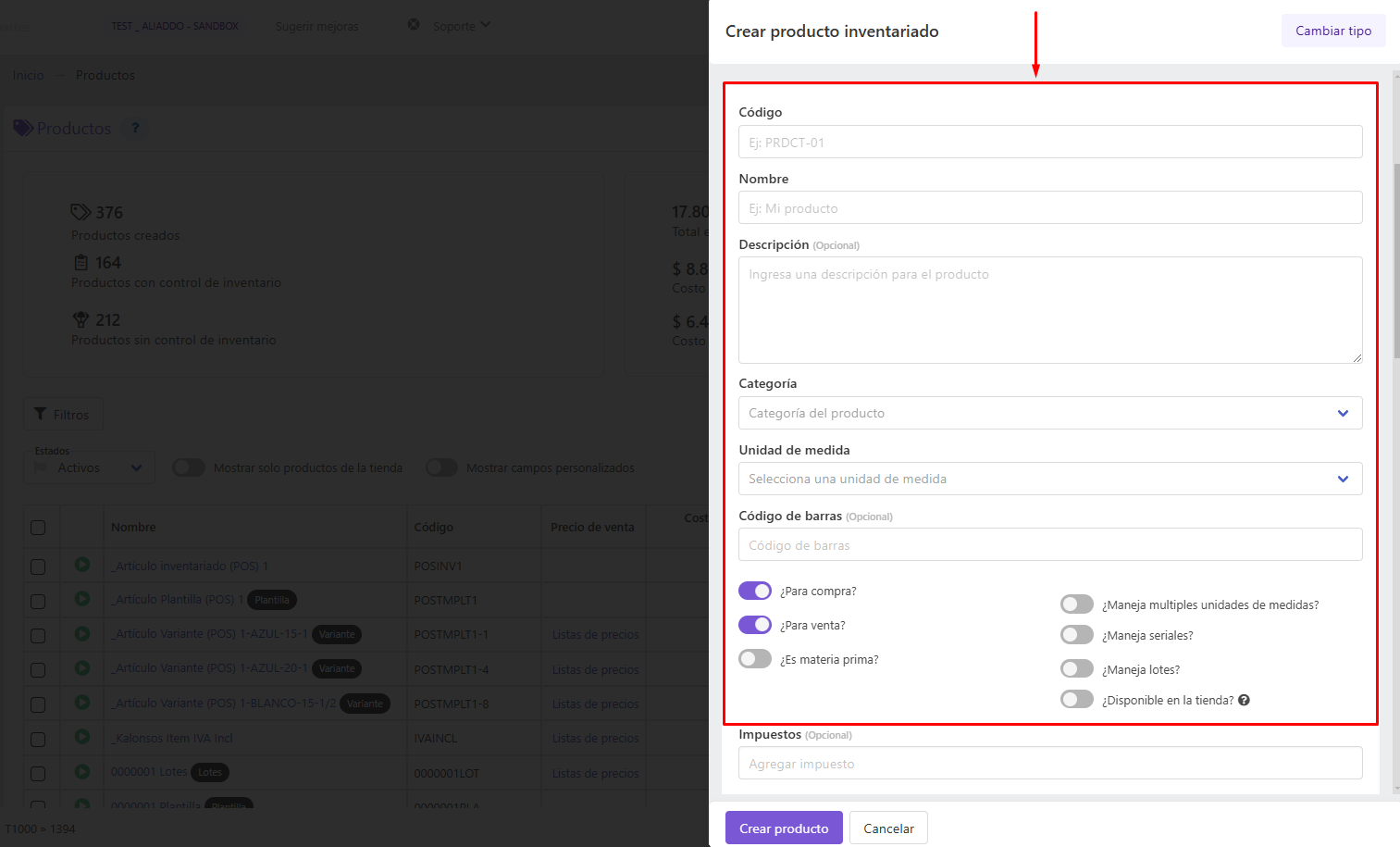Click the help icon beside Disponible en la tienda
This screenshot has height=847, width=1400.
click(1244, 700)
